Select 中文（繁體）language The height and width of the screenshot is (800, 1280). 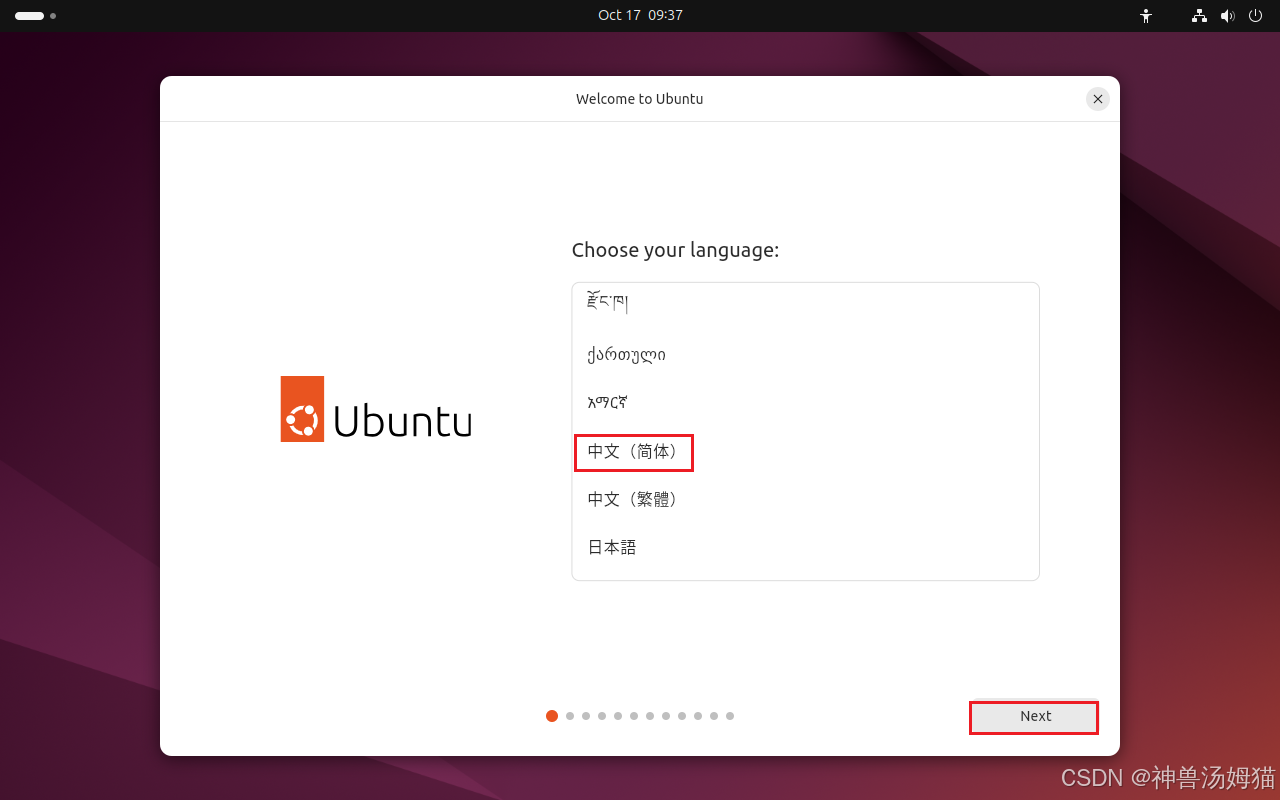805,499
